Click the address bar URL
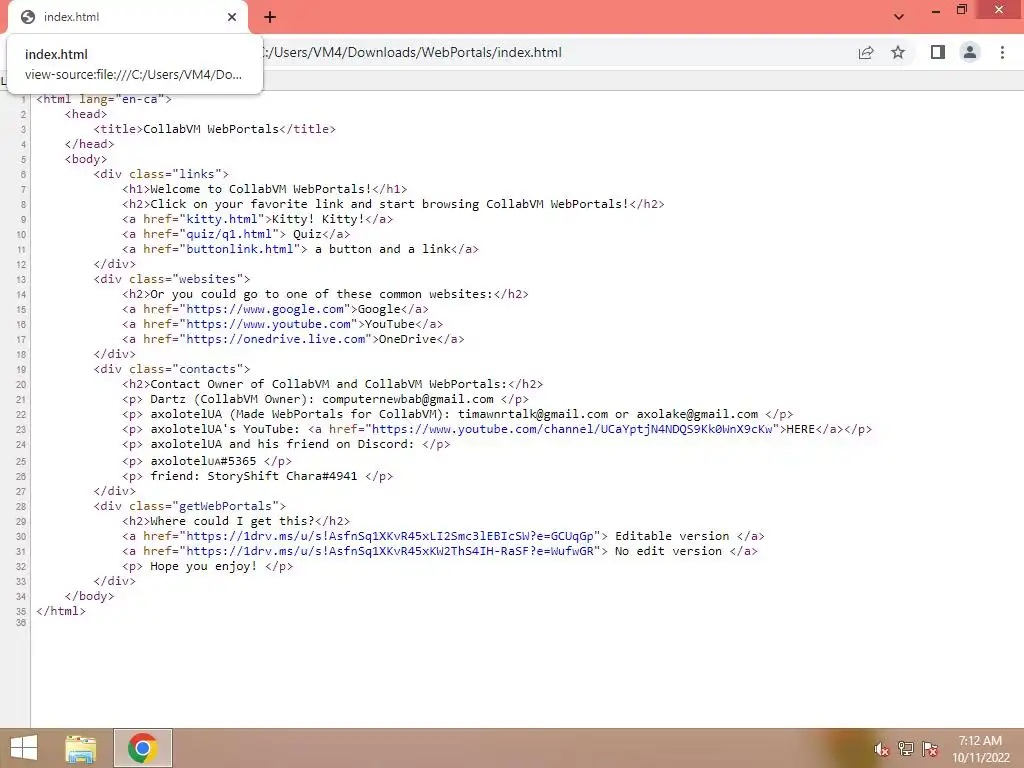The image size is (1024, 768). click(411, 52)
